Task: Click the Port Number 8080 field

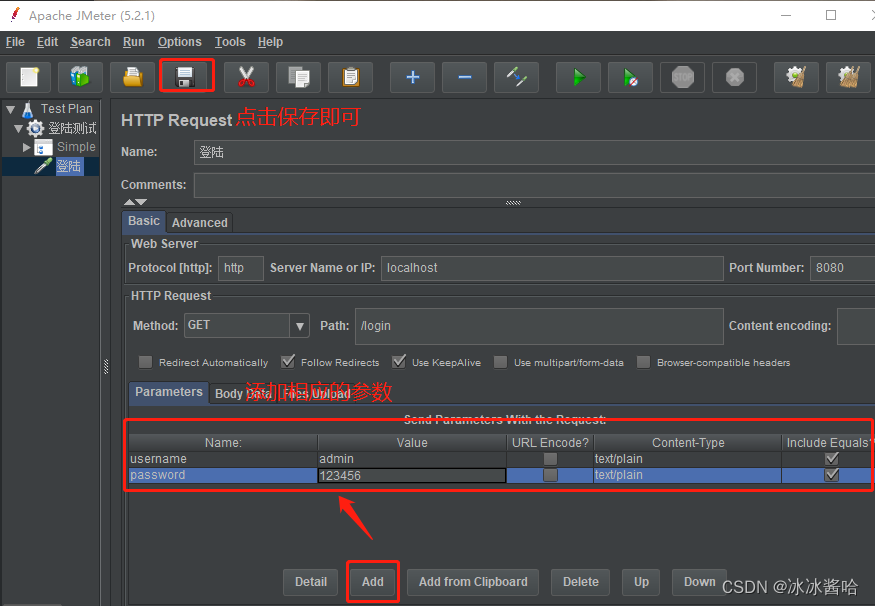Action: click(x=843, y=268)
